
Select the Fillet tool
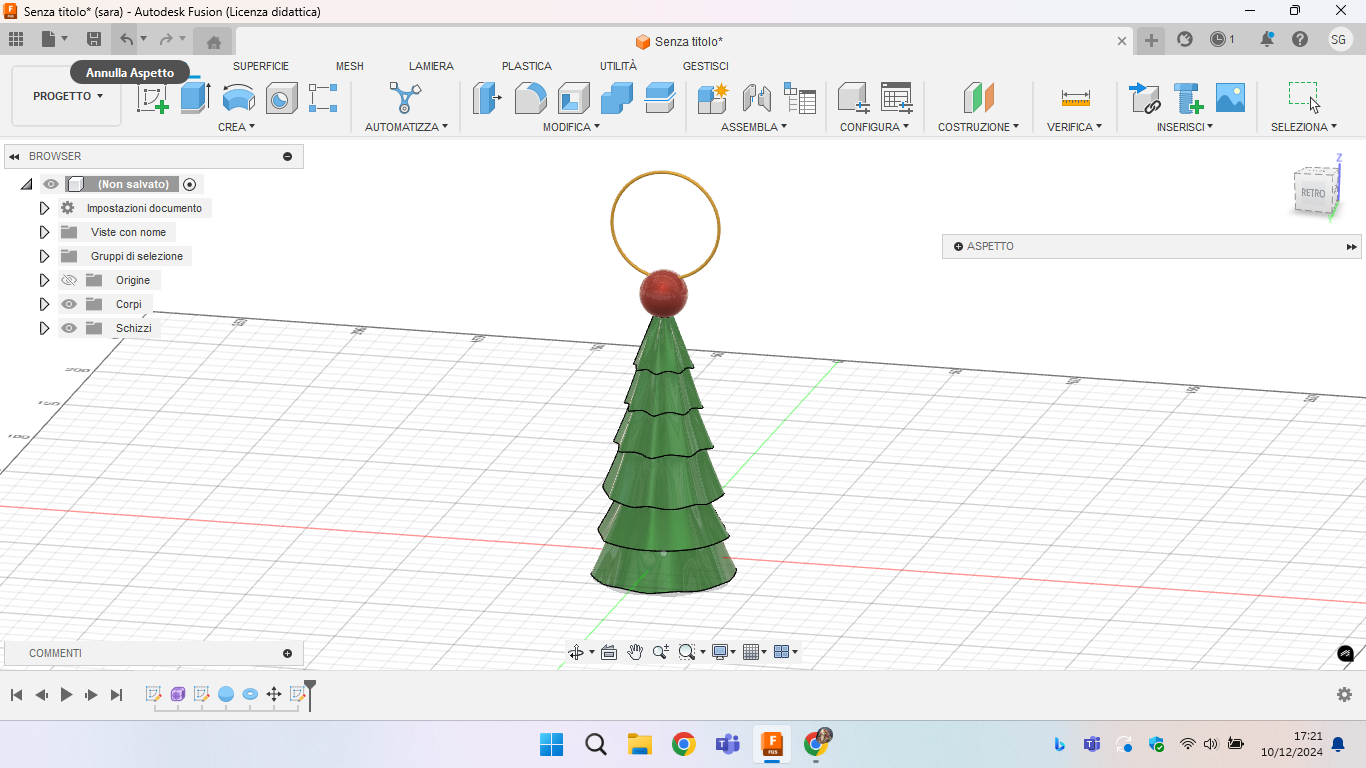(530, 98)
